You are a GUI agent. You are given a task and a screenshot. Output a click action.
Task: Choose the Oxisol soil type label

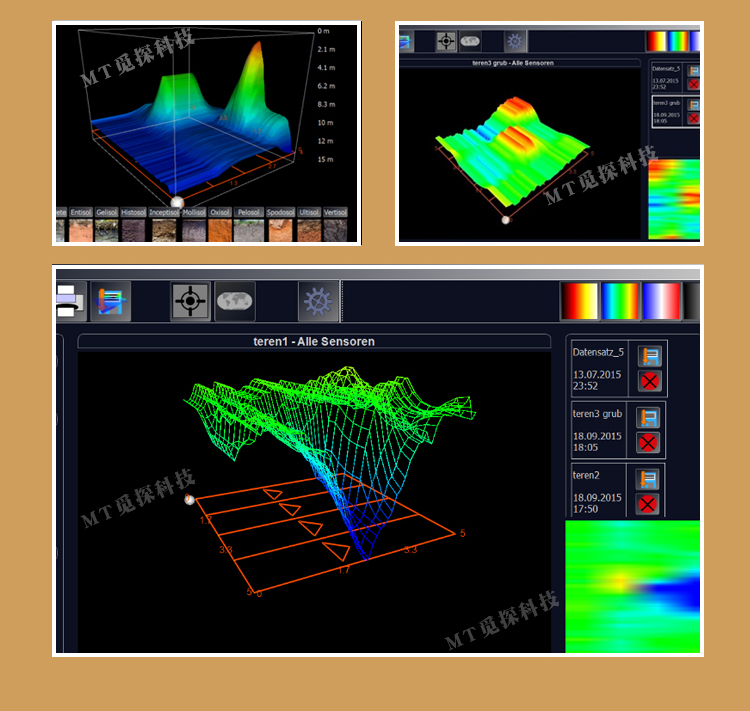click(221, 212)
